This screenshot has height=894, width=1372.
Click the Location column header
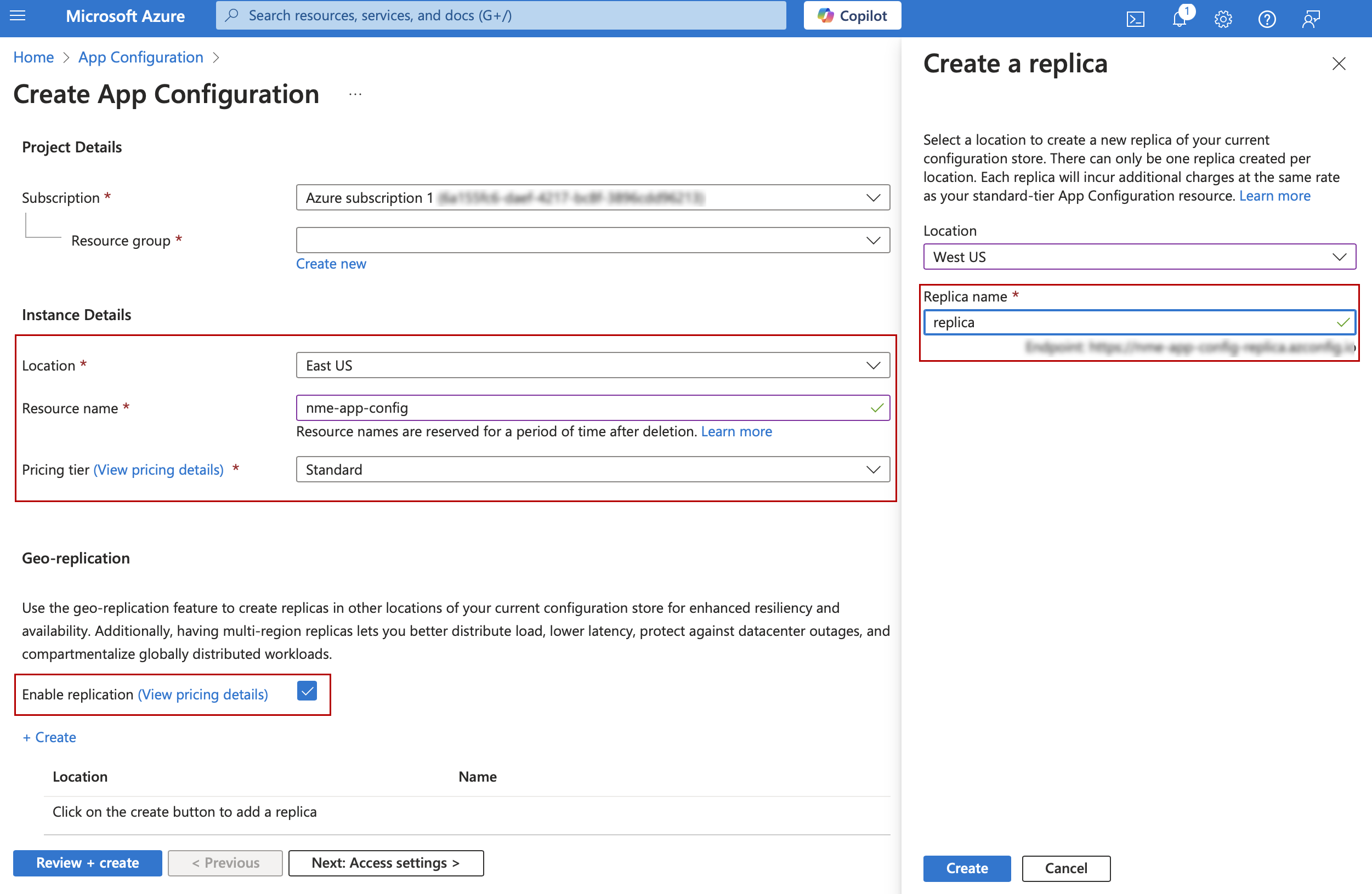pos(80,776)
